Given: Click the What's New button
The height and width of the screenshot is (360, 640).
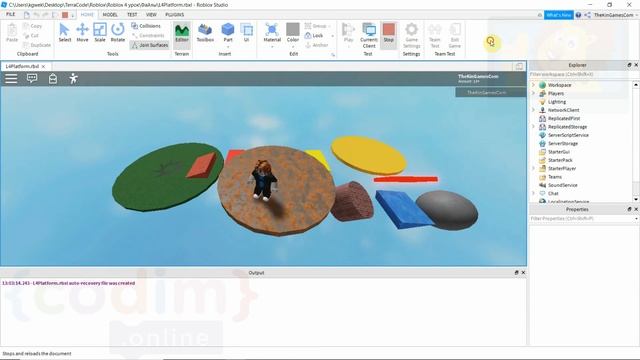Looking at the screenshot, I should click(x=559, y=15).
